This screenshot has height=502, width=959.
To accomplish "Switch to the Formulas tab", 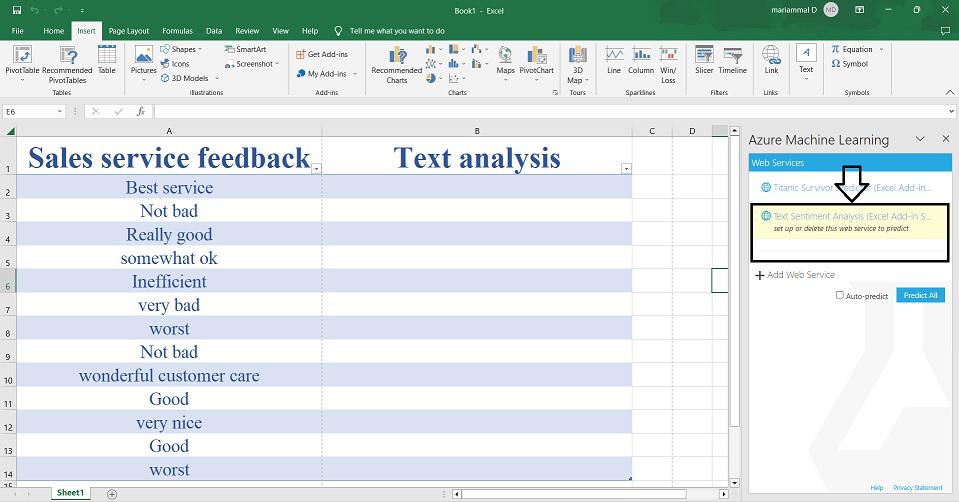I will [x=177, y=31].
